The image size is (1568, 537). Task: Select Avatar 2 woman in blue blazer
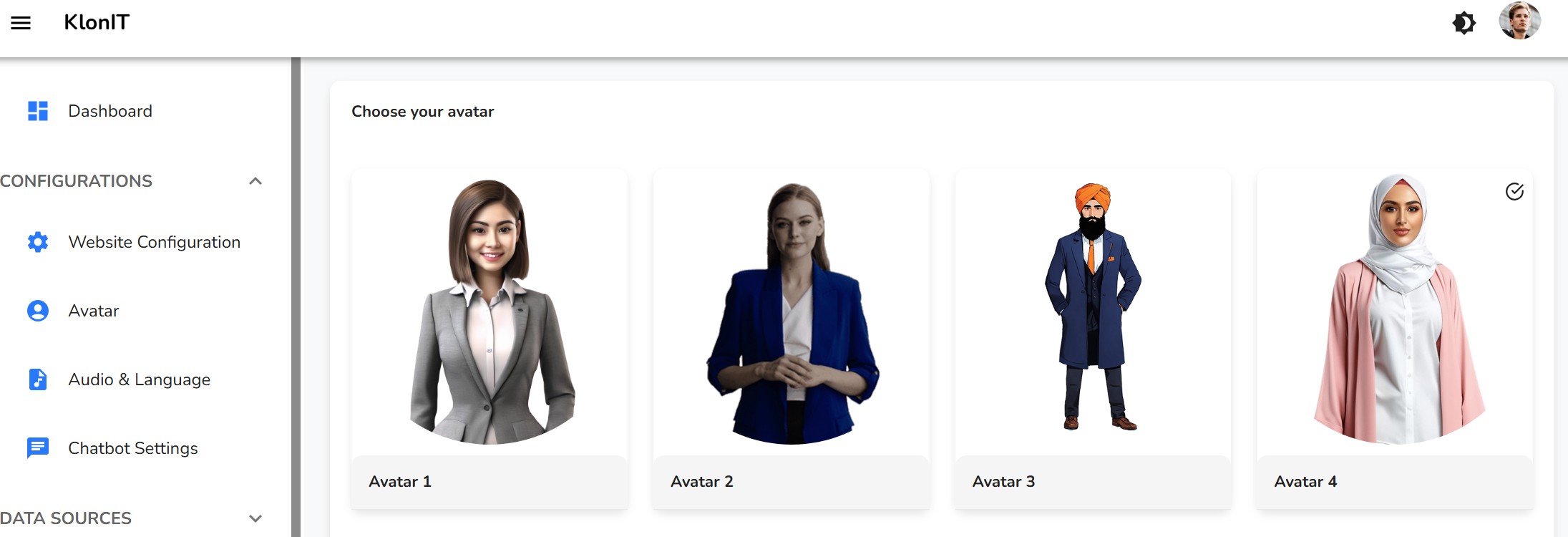pos(792,339)
